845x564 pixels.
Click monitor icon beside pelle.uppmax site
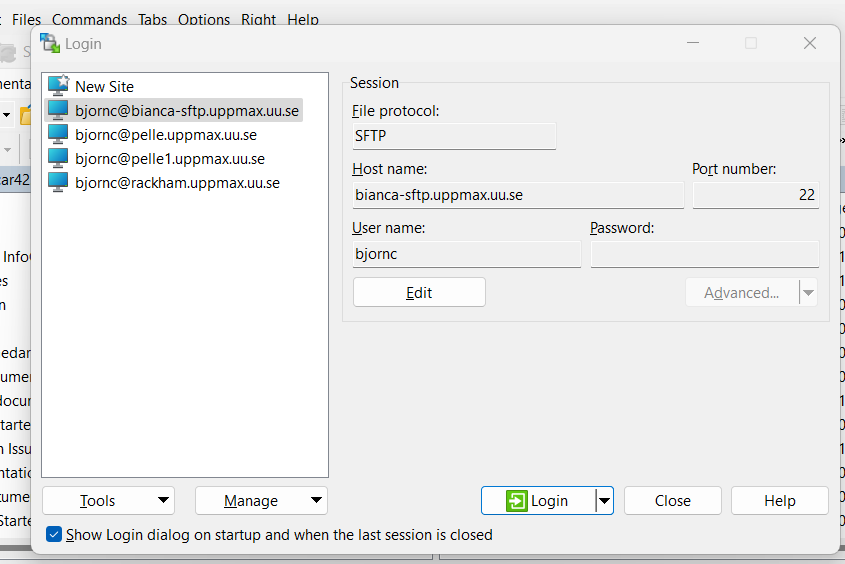58,134
